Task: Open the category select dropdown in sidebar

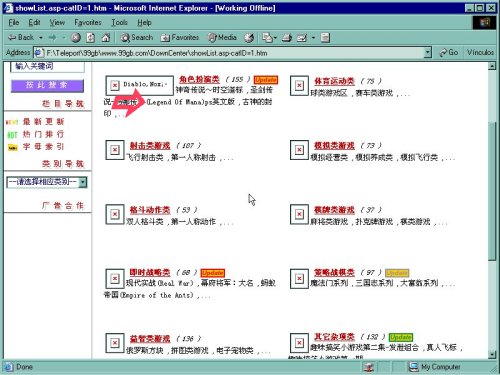Action: pyautogui.click(x=47, y=182)
